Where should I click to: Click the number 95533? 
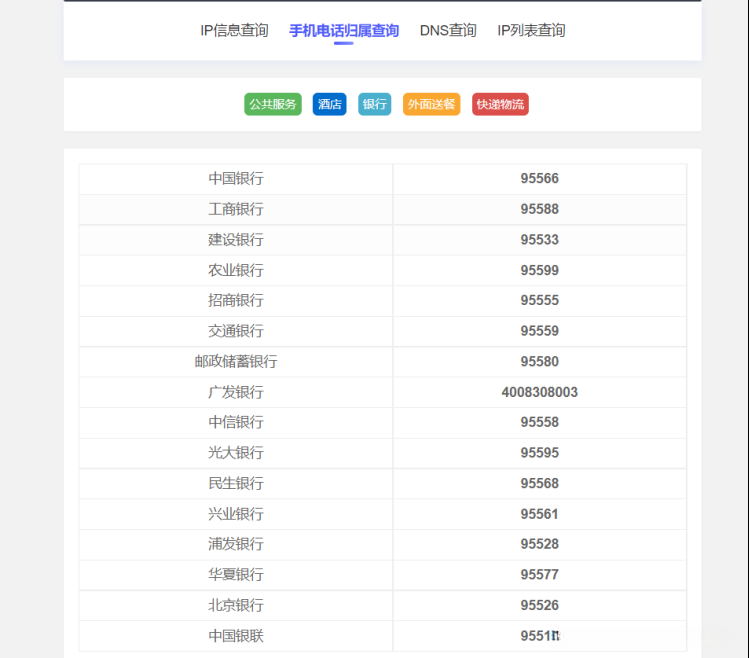point(539,240)
